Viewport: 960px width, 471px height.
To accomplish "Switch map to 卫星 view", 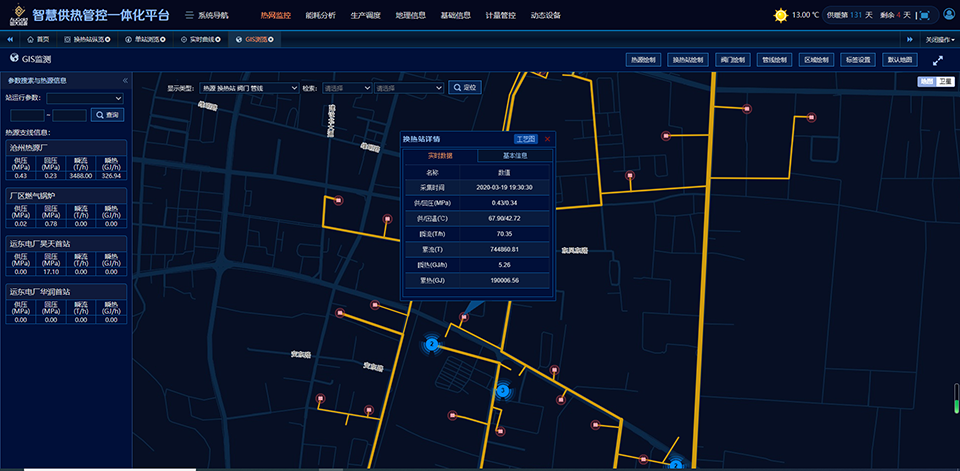I will coord(945,81).
